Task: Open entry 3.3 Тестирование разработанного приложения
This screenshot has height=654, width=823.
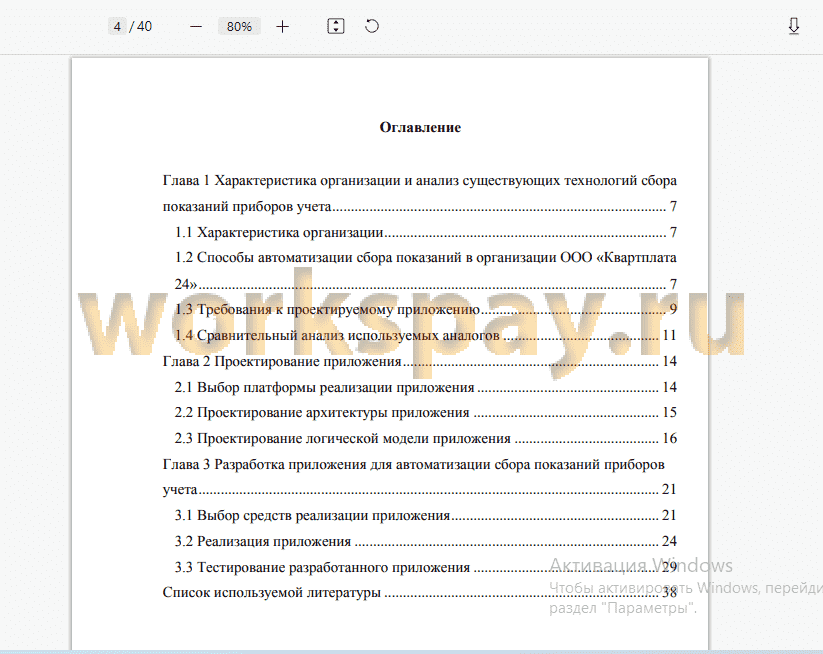Action: point(426,567)
